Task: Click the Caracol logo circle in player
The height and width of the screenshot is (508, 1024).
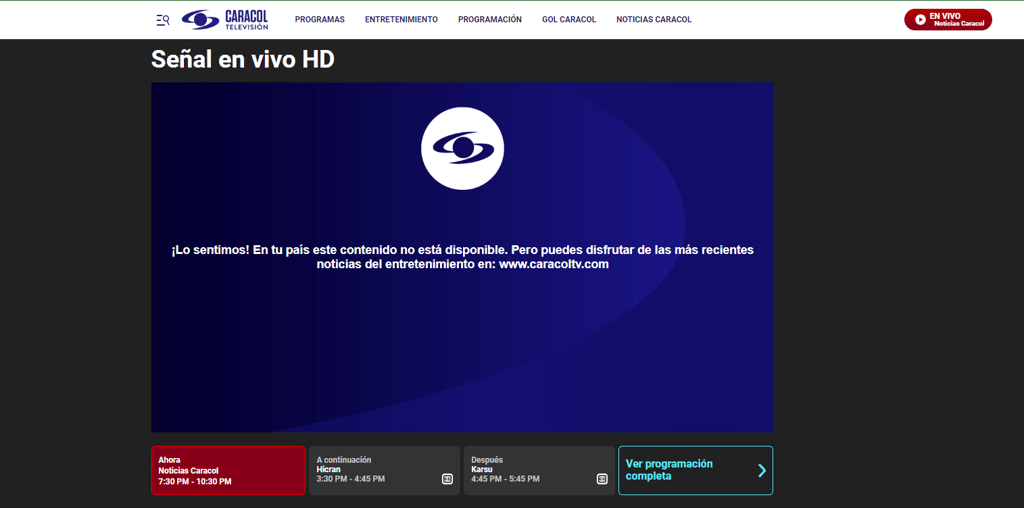Action: click(x=462, y=148)
